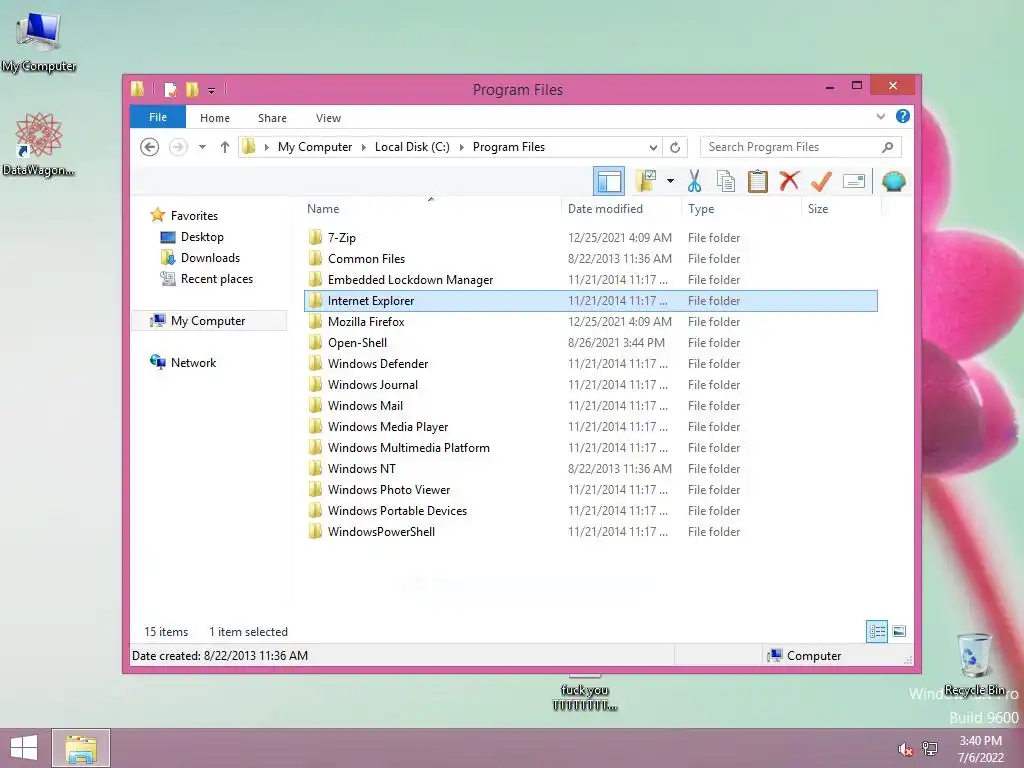
Task: Click the Back navigation arrow
Action: [150, 147]
